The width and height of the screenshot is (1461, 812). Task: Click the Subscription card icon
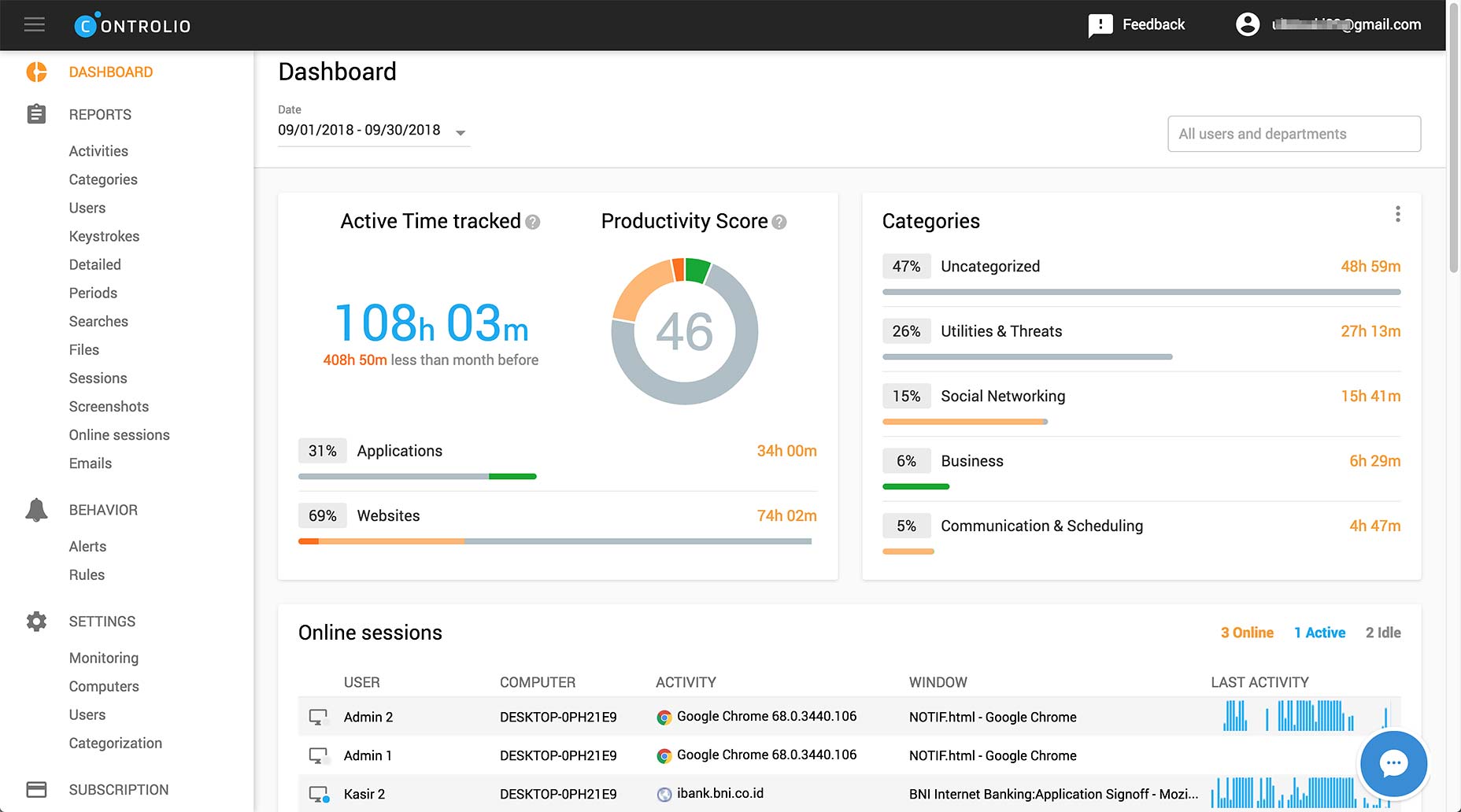point(36,789)
